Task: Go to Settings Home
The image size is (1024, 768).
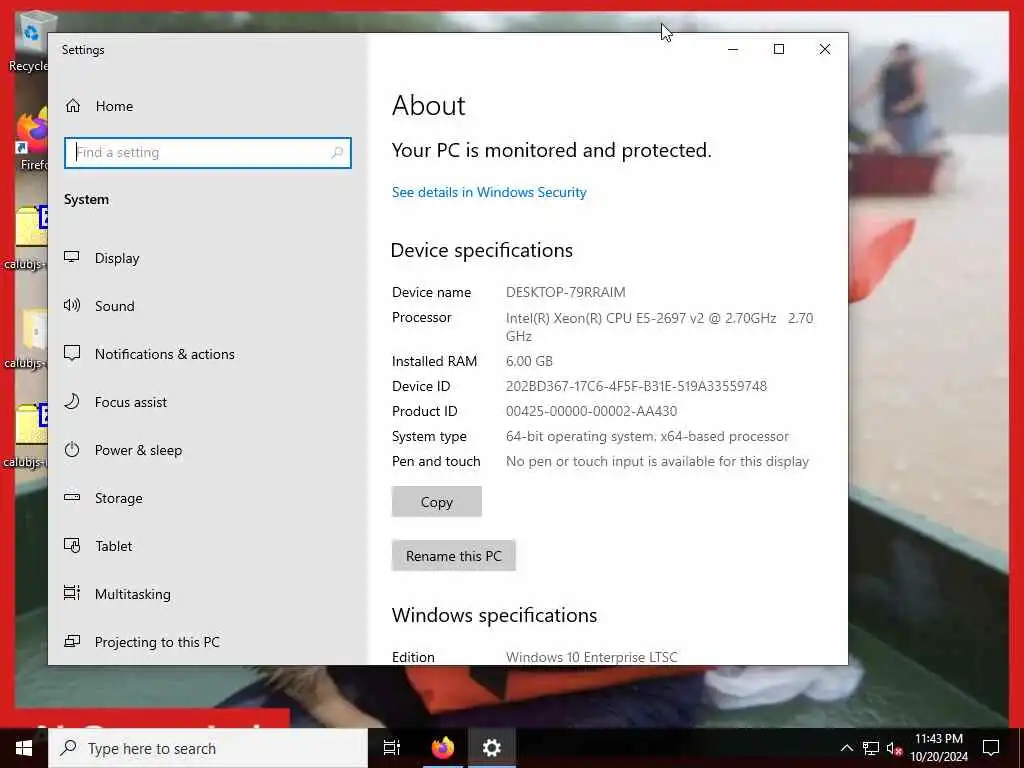Action: coord(99,106)
